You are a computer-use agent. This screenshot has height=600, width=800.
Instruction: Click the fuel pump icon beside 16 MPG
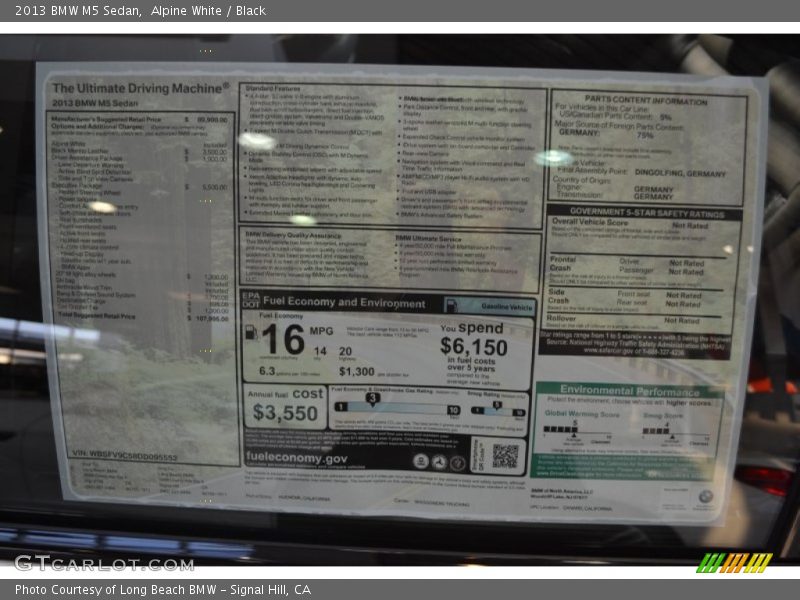point(251,332)
